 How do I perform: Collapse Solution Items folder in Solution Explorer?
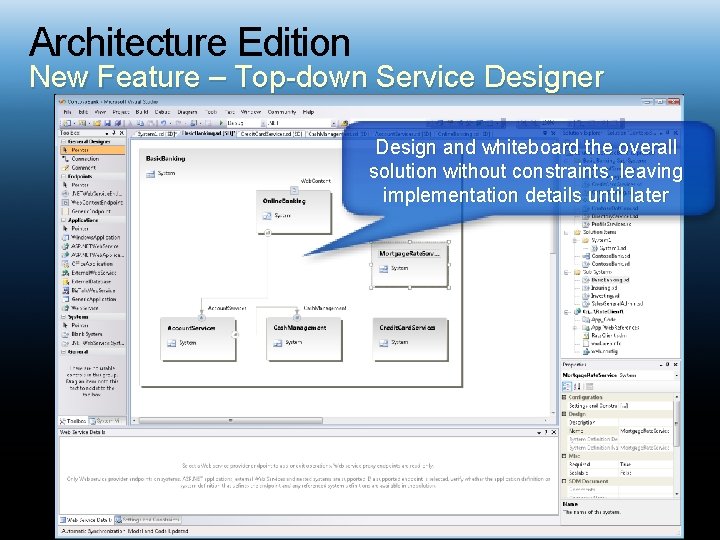[567, 232]
